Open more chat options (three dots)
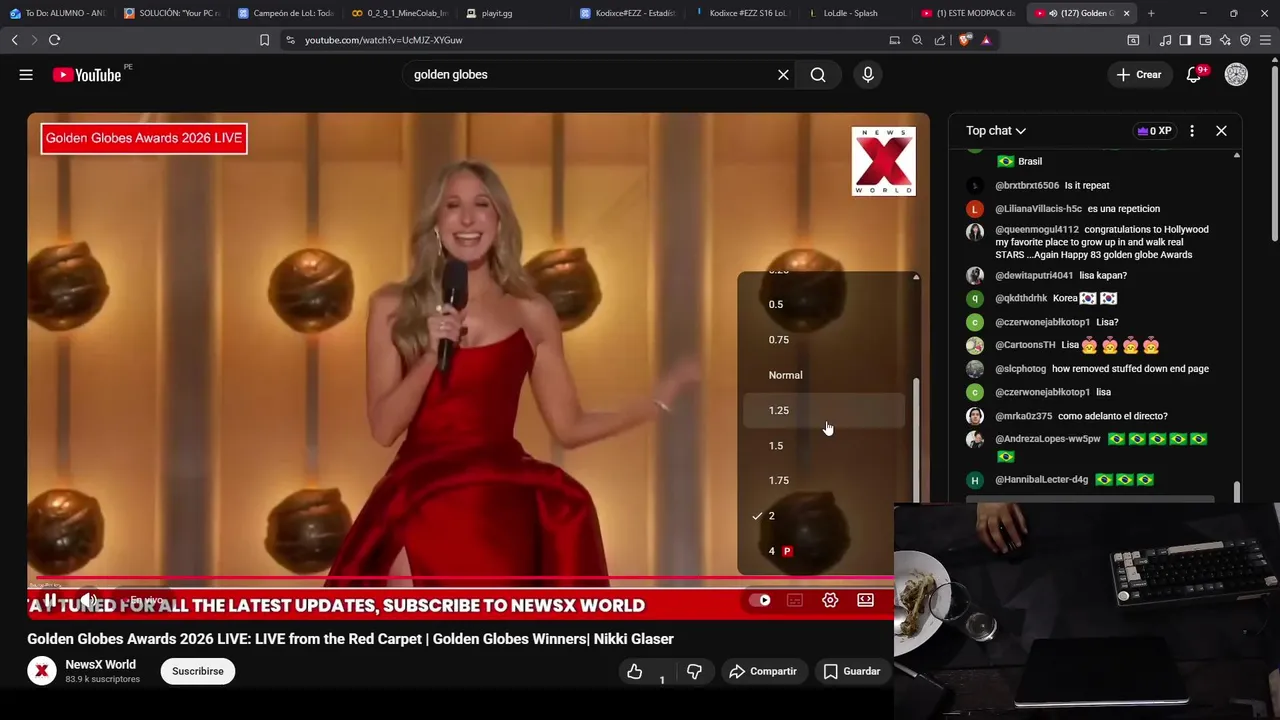The height and width of the screenshot is (720, 1280). click(1192, 131)
